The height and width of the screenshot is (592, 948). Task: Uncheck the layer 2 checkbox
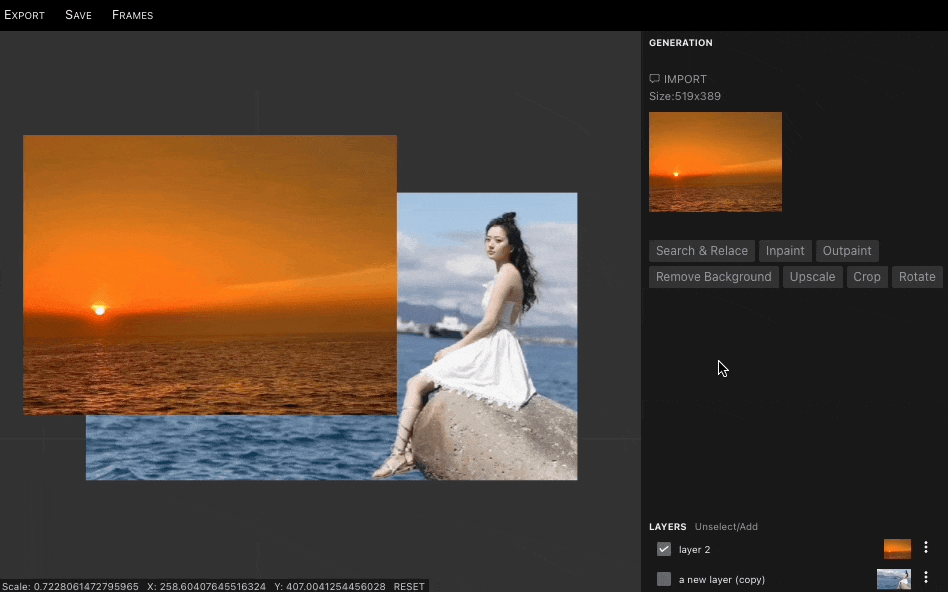tap(664, 549)
